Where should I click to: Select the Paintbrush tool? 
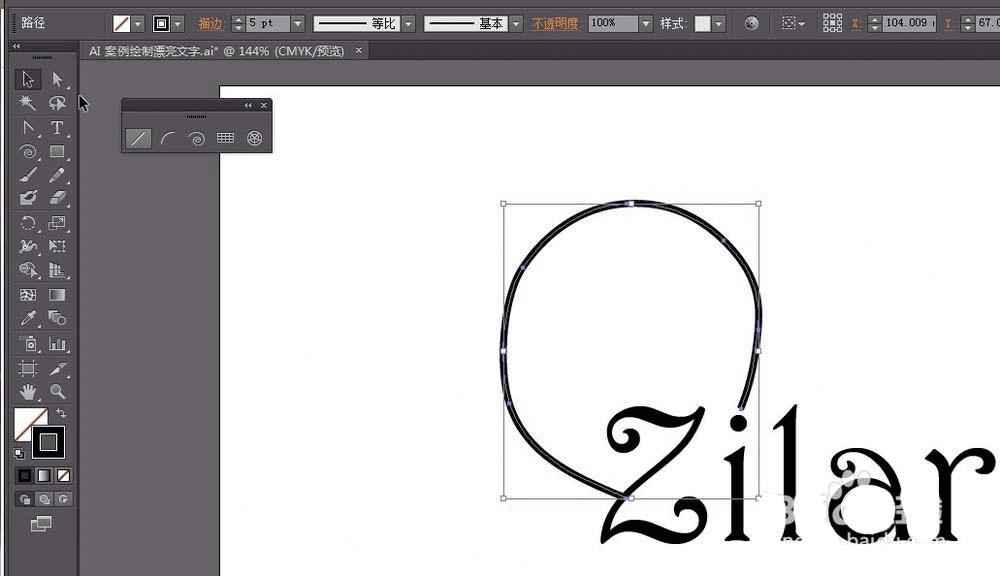[28, 175]
